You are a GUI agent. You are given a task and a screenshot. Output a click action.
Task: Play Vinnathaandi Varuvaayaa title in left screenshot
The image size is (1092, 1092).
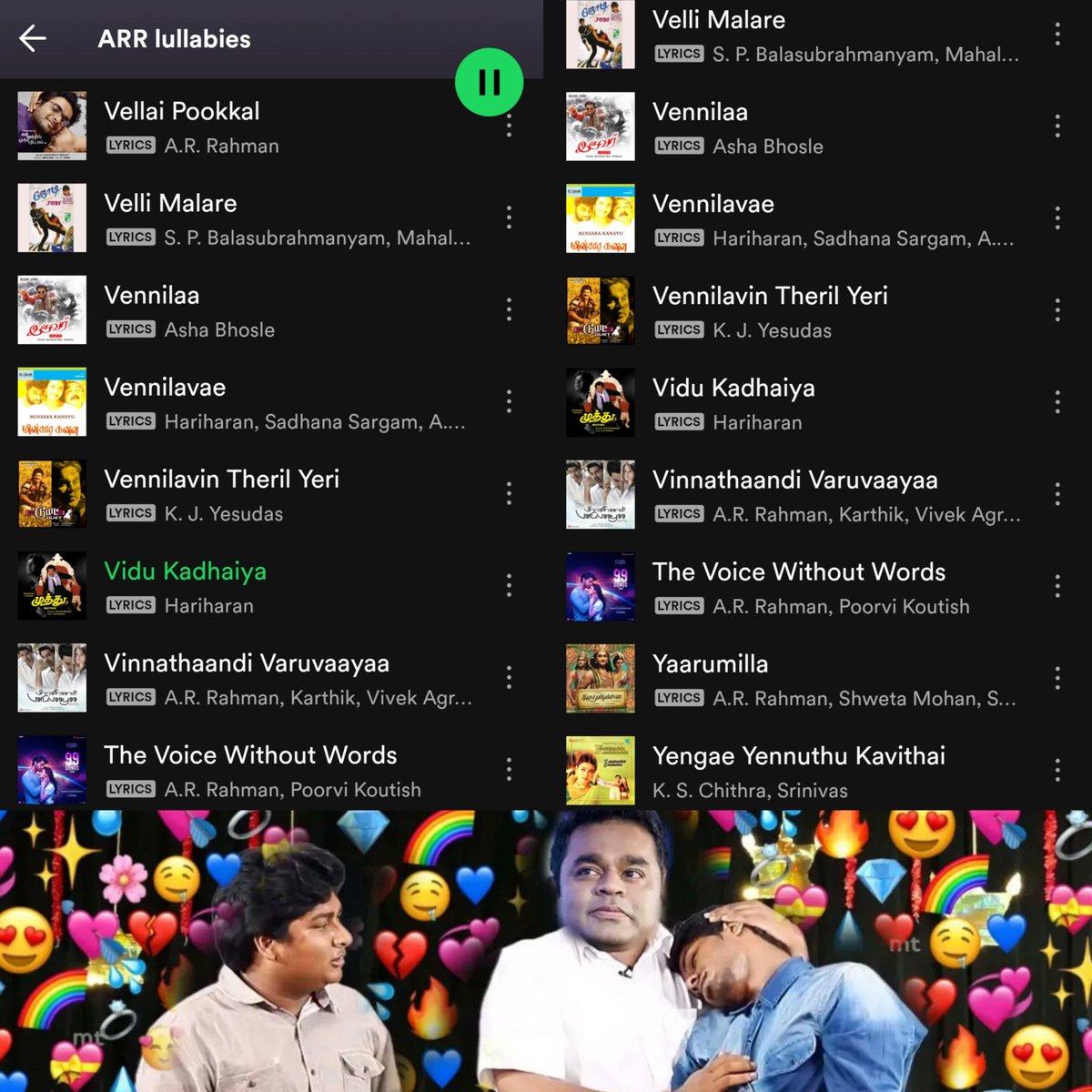tap(247, 662)
